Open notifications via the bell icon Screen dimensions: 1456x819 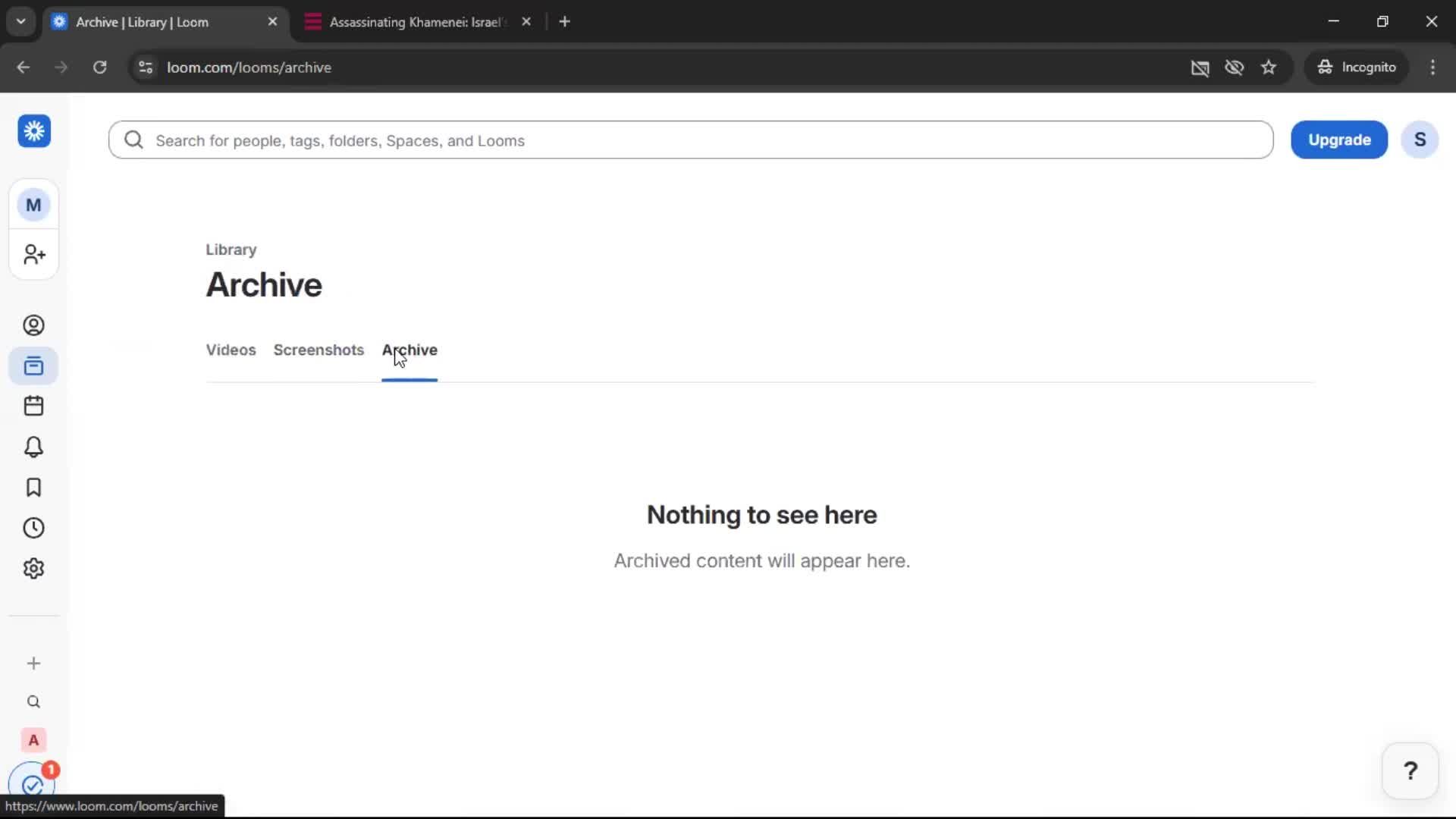click(x=33, y=447)
